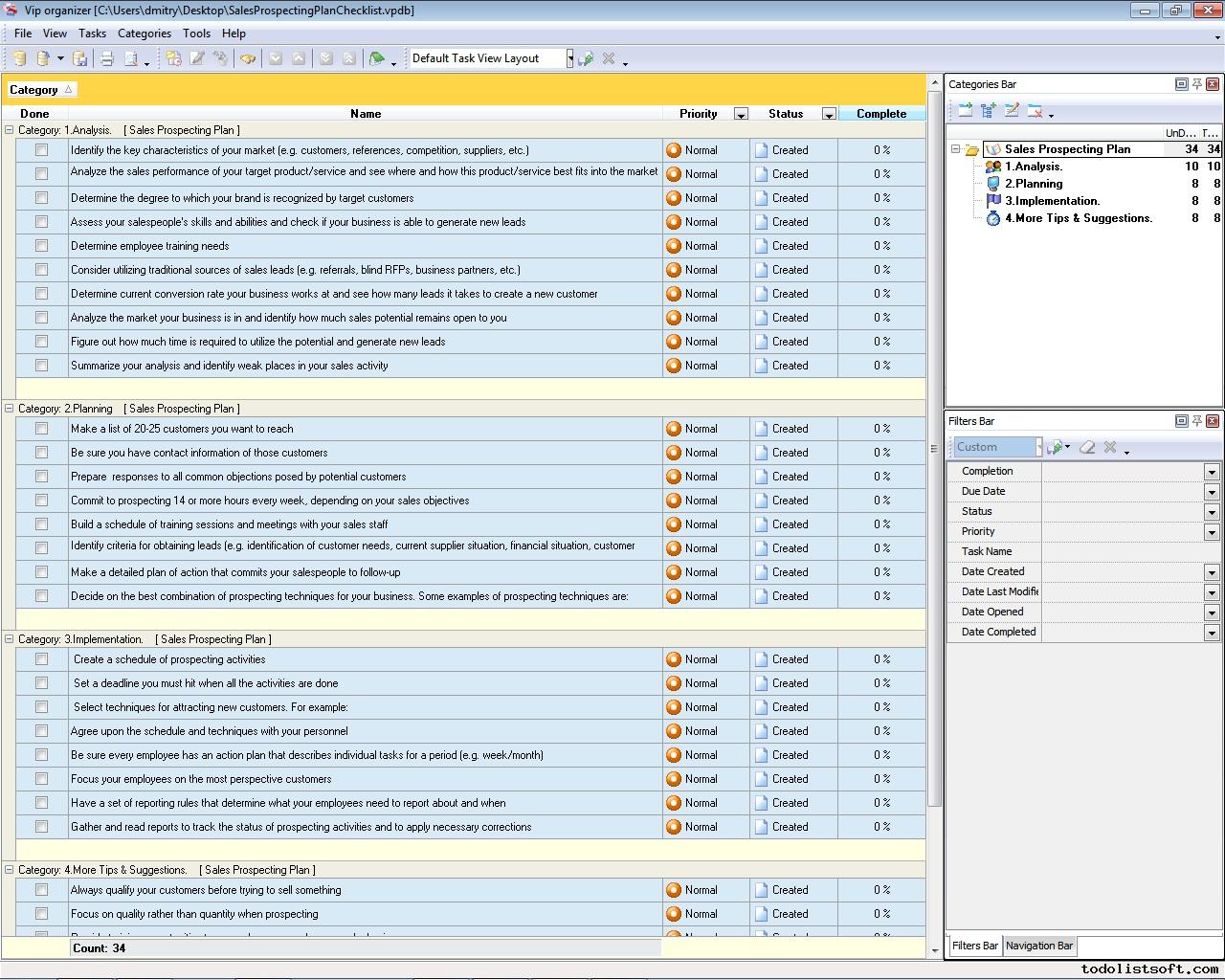Click the delete category icon
This screenshot has height=980, width=1225.
(1035, 111)
